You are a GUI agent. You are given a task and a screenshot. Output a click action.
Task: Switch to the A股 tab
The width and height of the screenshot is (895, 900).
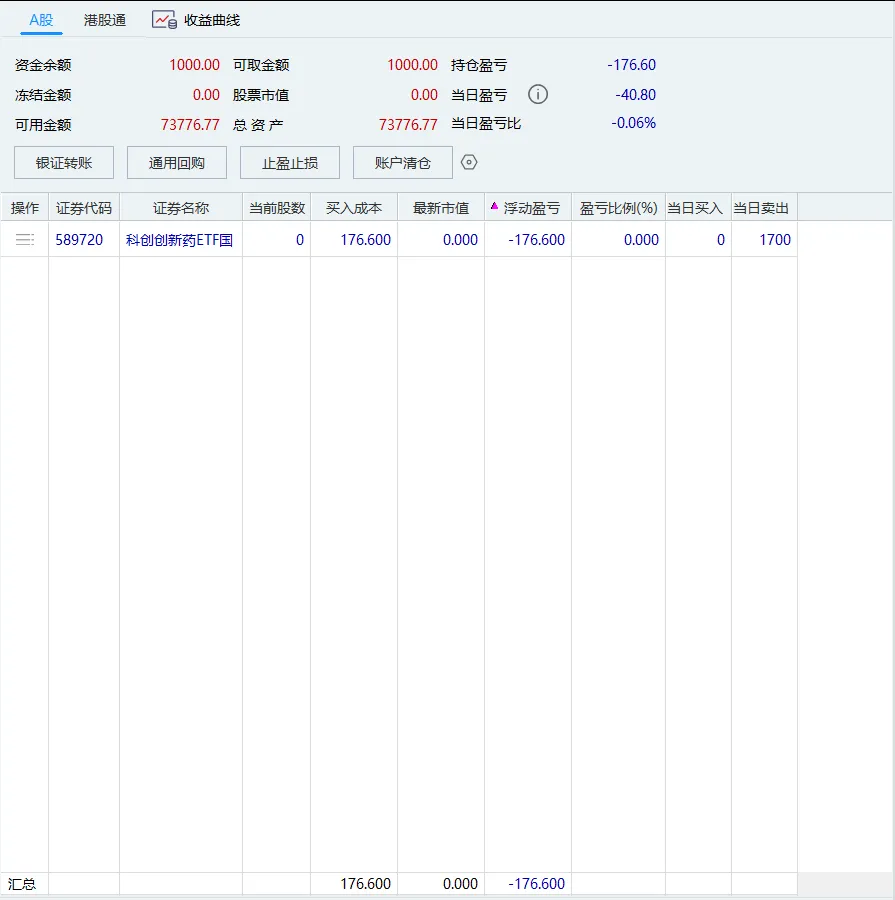tap(41, 20)
